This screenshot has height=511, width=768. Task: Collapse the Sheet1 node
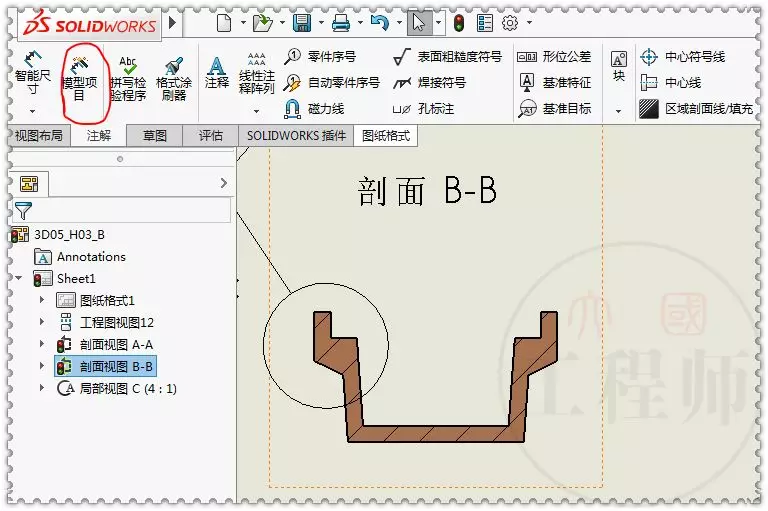pos(19,278)
